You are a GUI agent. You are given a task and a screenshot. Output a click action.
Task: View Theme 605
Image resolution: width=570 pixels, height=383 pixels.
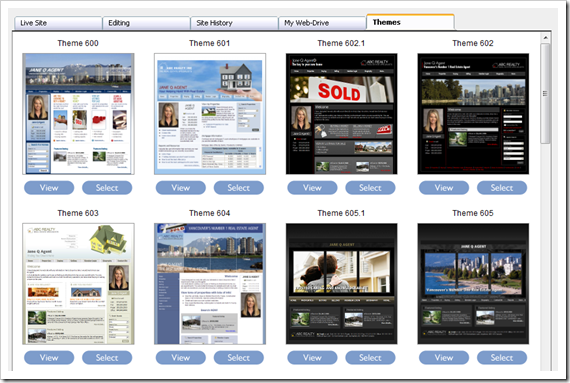[444, 358]
